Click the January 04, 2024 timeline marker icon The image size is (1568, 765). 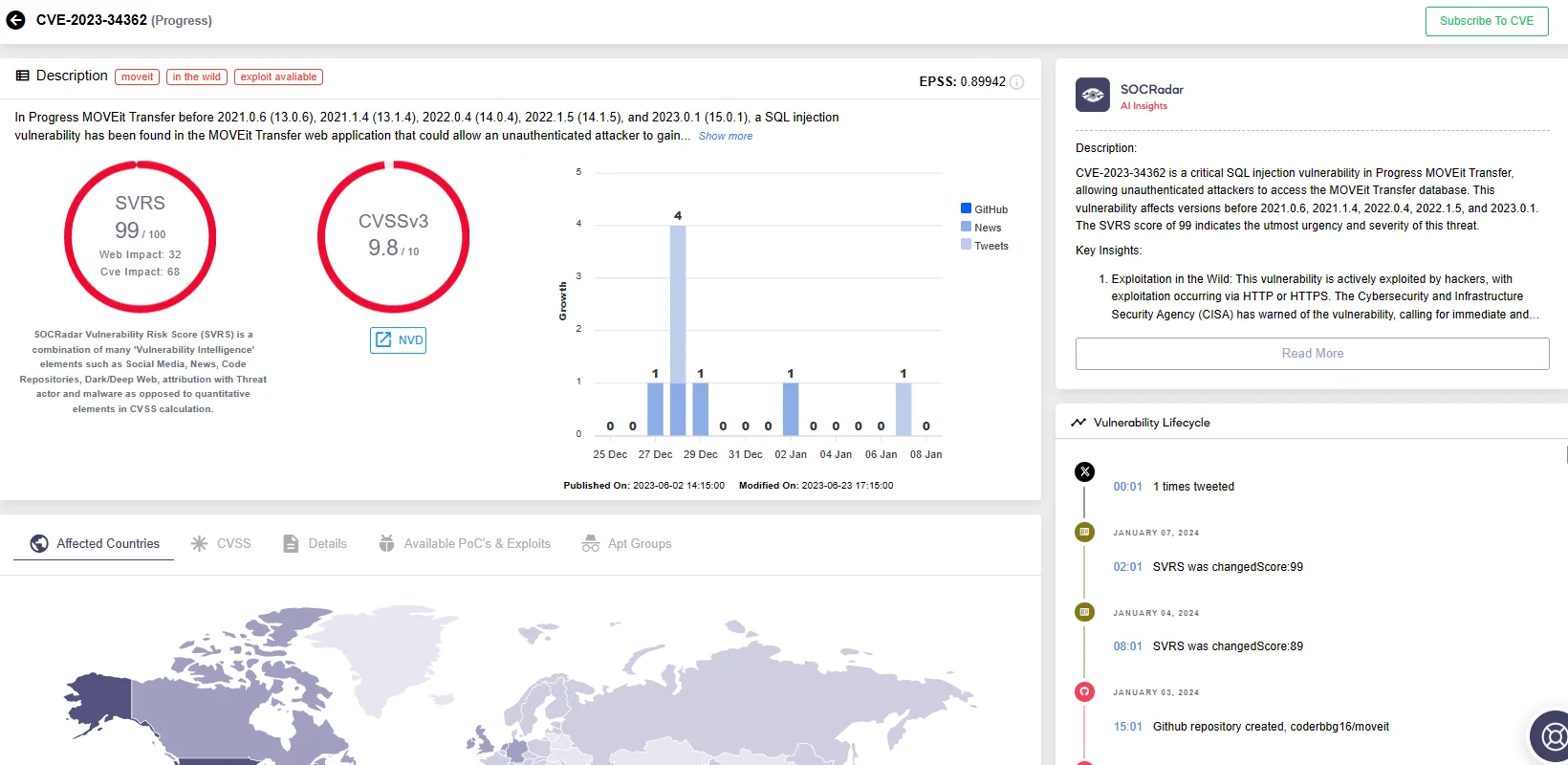click(x=1084, y=612)
